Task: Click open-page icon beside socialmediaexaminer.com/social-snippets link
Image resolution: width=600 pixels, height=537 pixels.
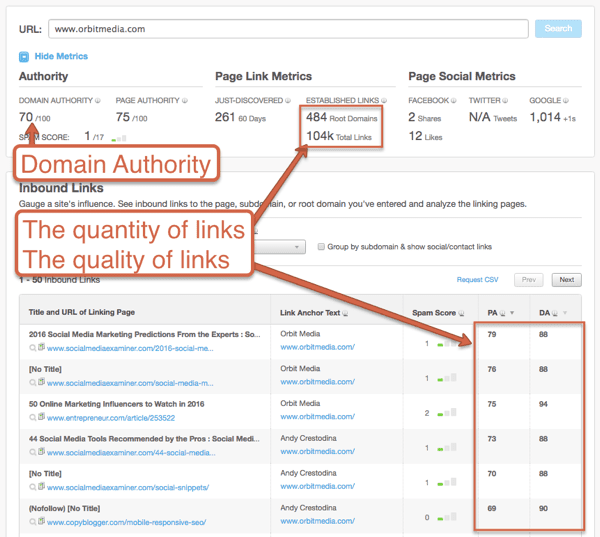Action: [x=41, y=487]
